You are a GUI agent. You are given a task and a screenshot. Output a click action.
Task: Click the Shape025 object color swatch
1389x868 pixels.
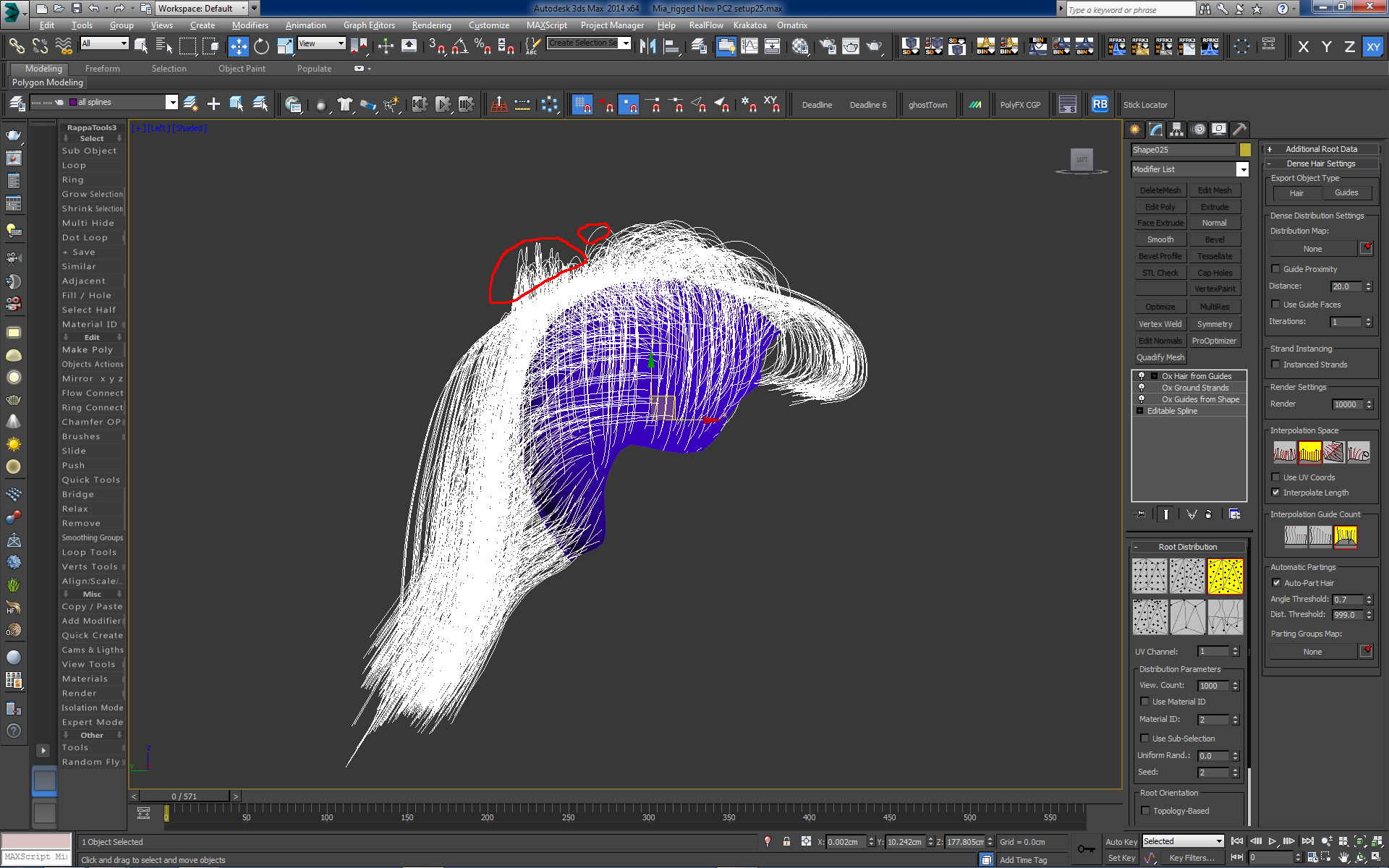click(x=1245, y=150)
